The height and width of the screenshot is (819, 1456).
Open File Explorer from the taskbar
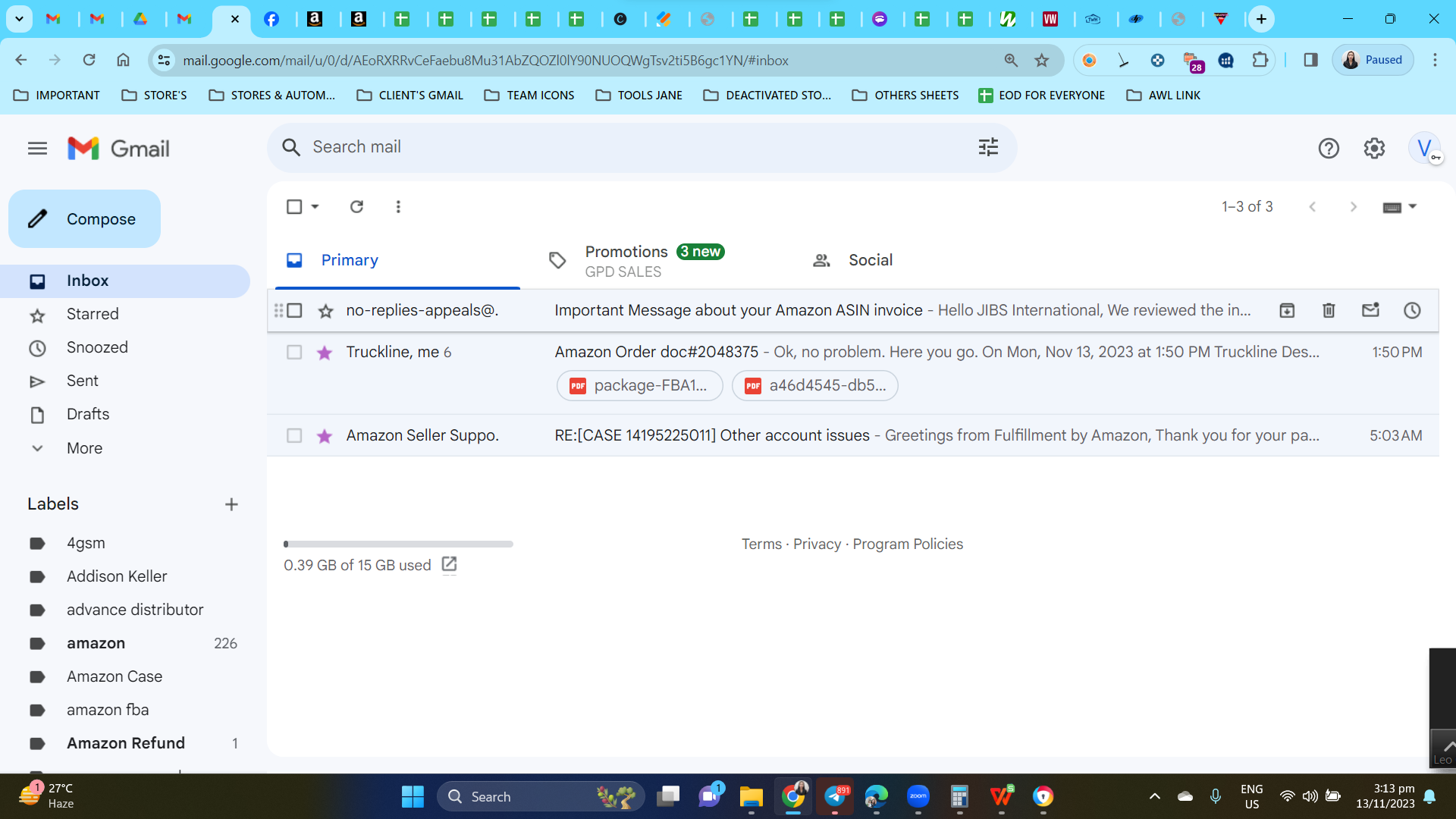pyautogui.click(x=751, y=796)
